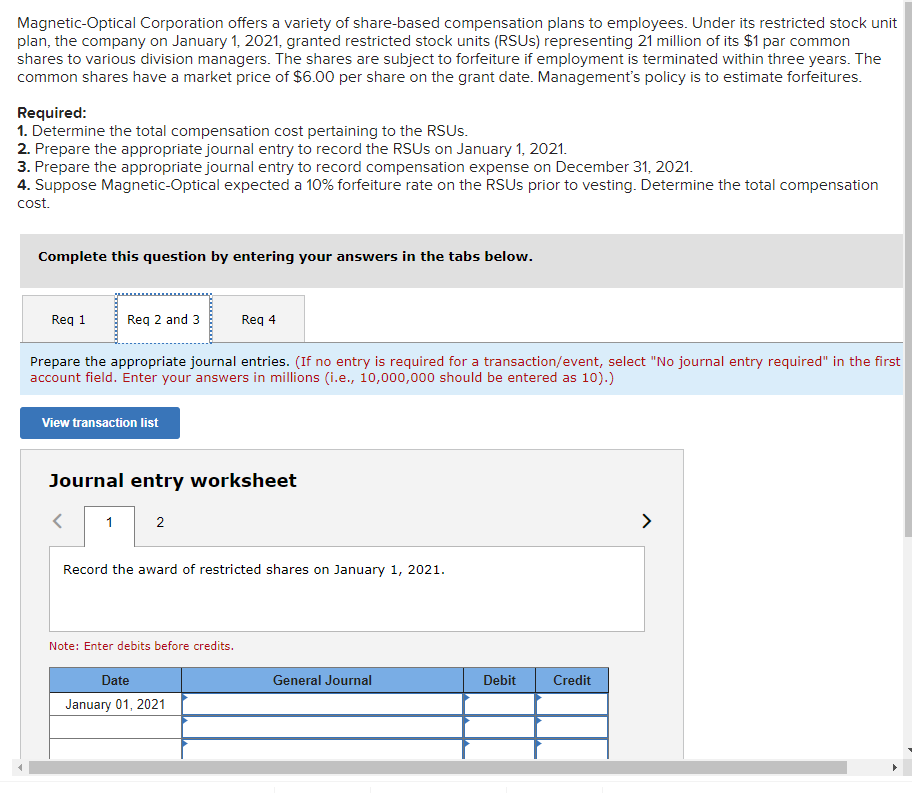Click the January 01, 2021 date cell

point(116,704)
